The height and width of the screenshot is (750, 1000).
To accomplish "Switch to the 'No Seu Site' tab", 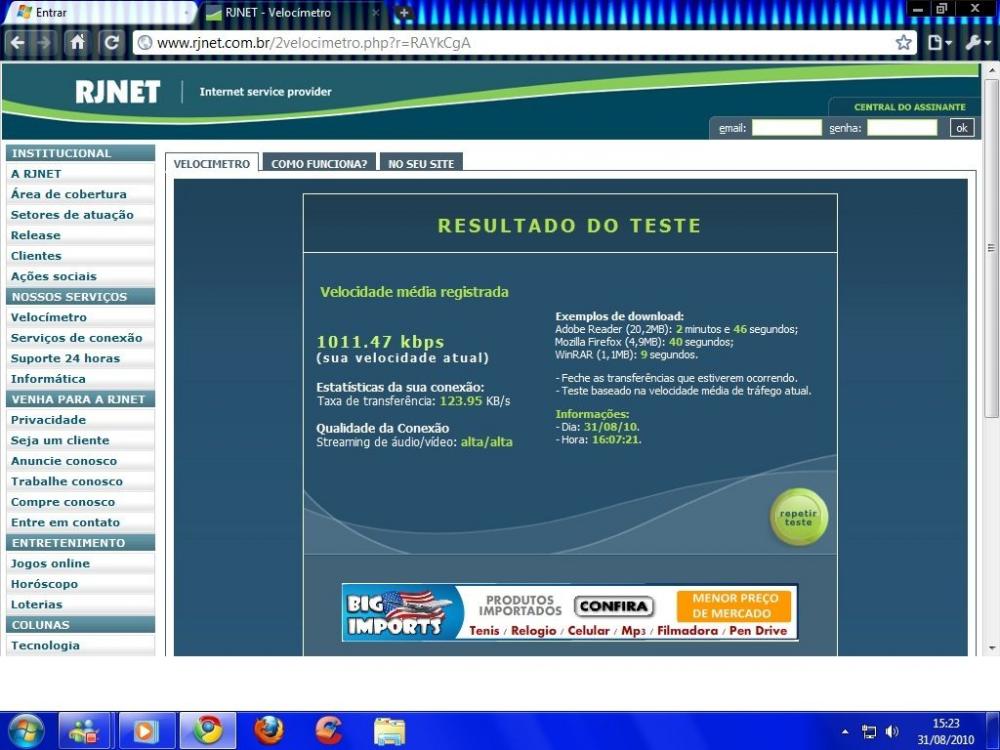I will (x=421, y=164).
